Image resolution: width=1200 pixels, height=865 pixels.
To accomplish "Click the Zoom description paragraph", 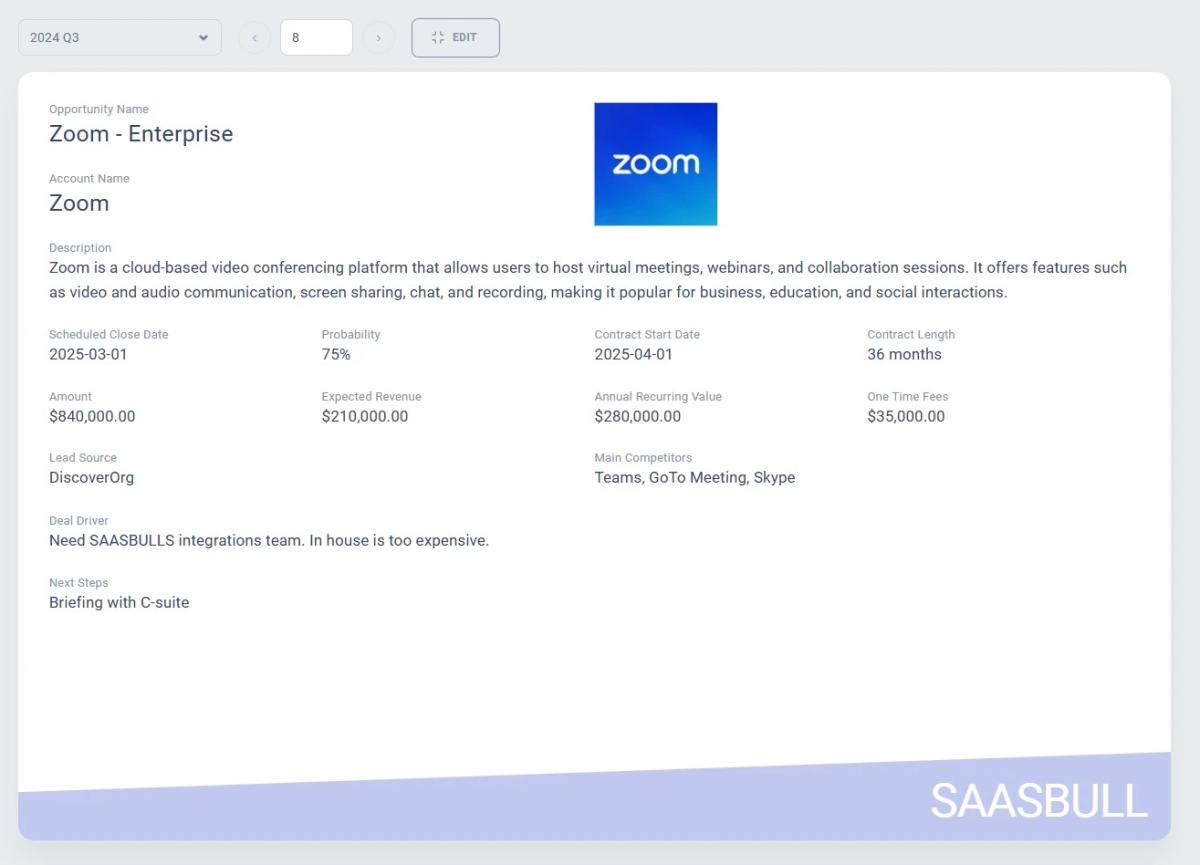I will (x=588, y=280).
